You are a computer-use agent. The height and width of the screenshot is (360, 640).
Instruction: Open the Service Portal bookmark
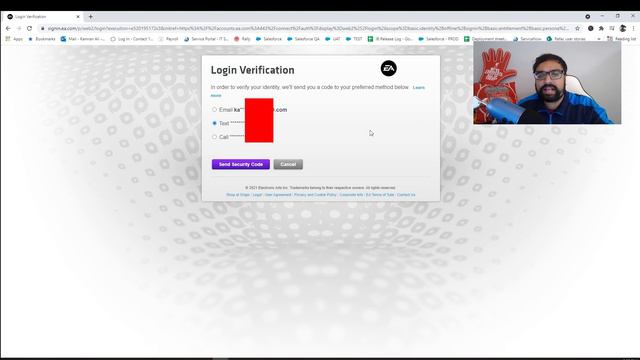click(x=207, y=39)
